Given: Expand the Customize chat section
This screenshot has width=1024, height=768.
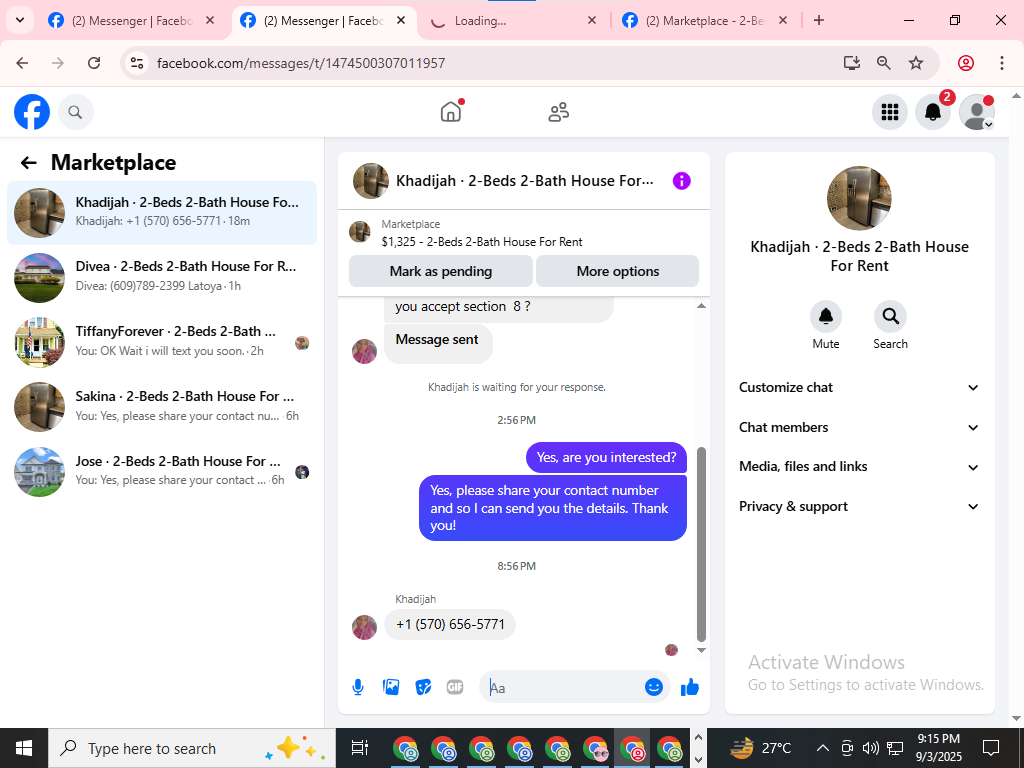Looking at the screenshot, I should click(x=859, y=388).
